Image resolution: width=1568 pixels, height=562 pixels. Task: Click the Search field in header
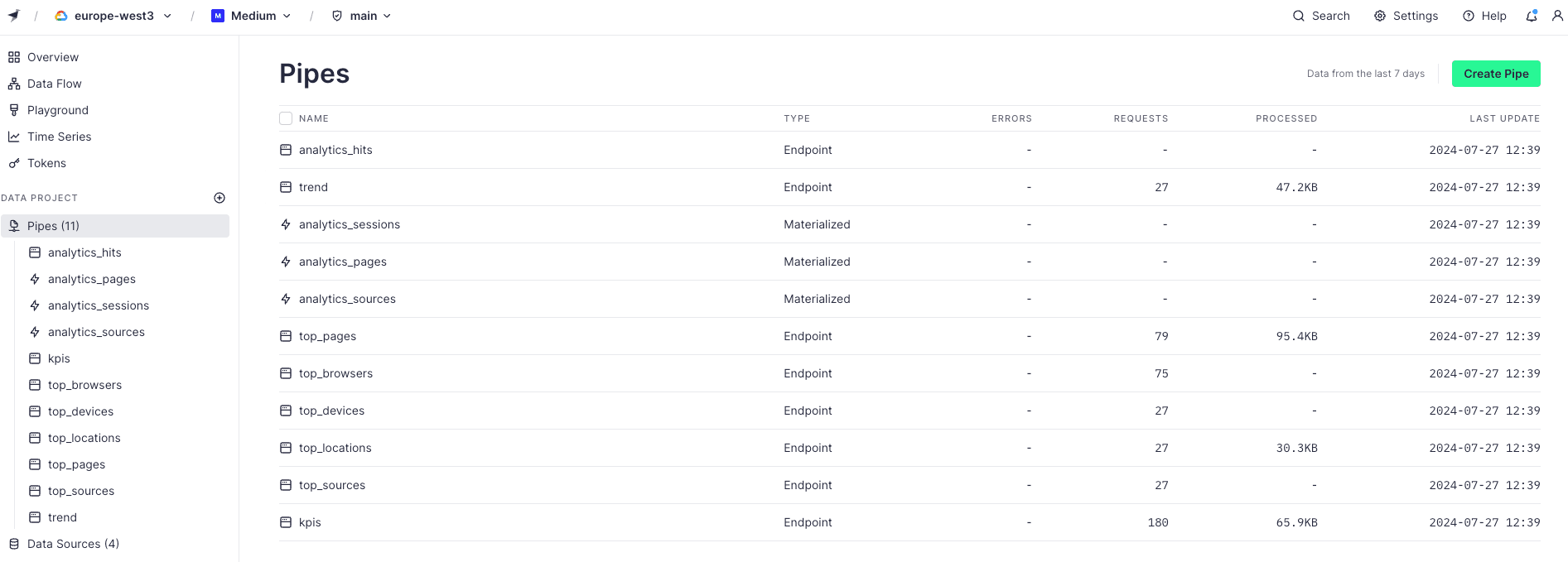[x=1321, y=16]
